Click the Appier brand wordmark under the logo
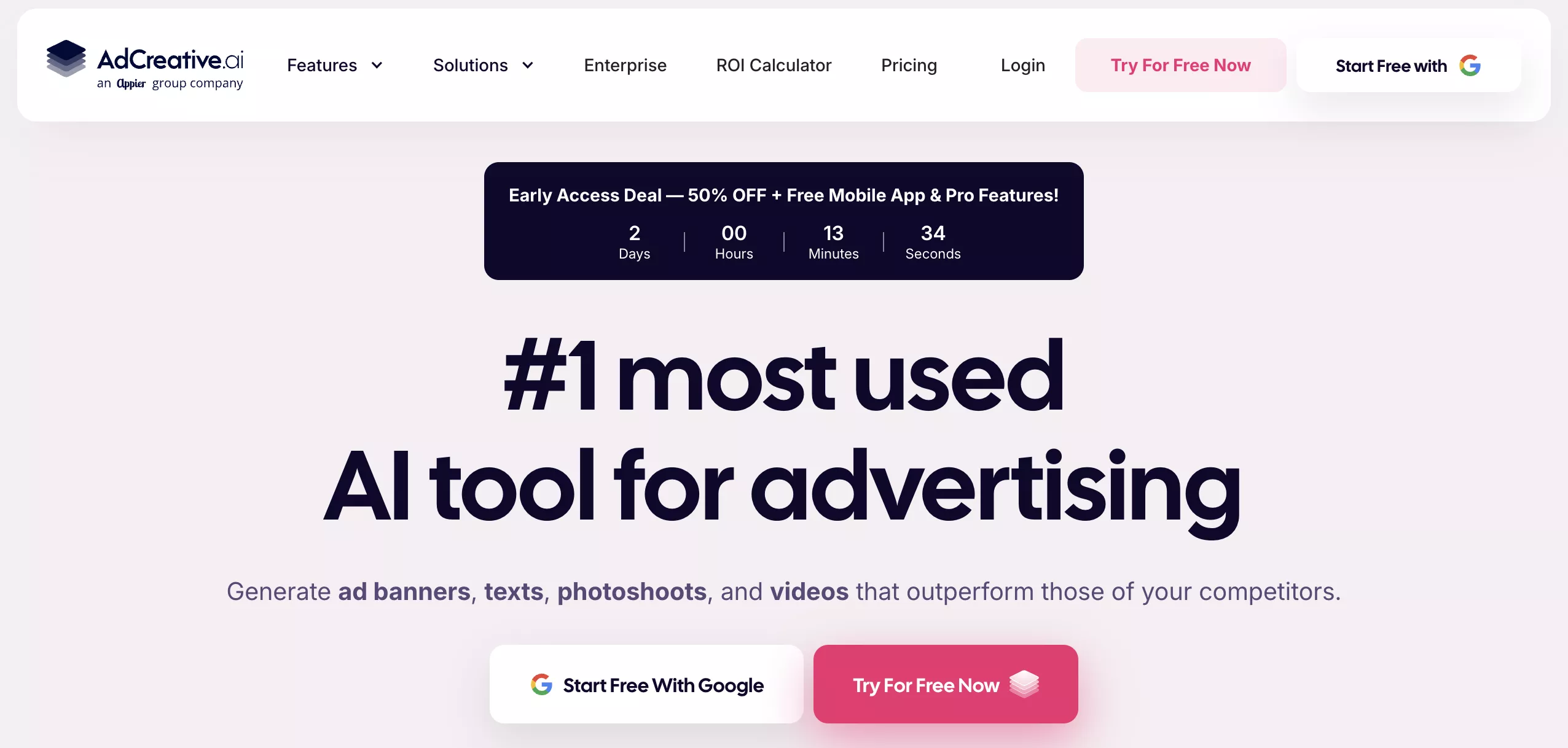 131,84
